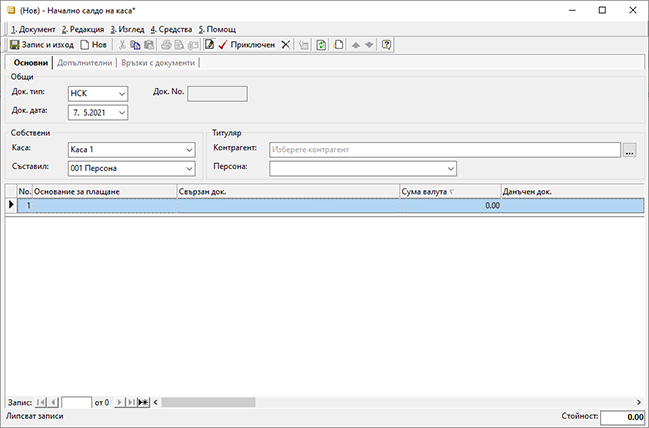This screenshot has height=428, width=649.
Task: Click the ... browse button for Контрагент
Action: pos(630,150)
